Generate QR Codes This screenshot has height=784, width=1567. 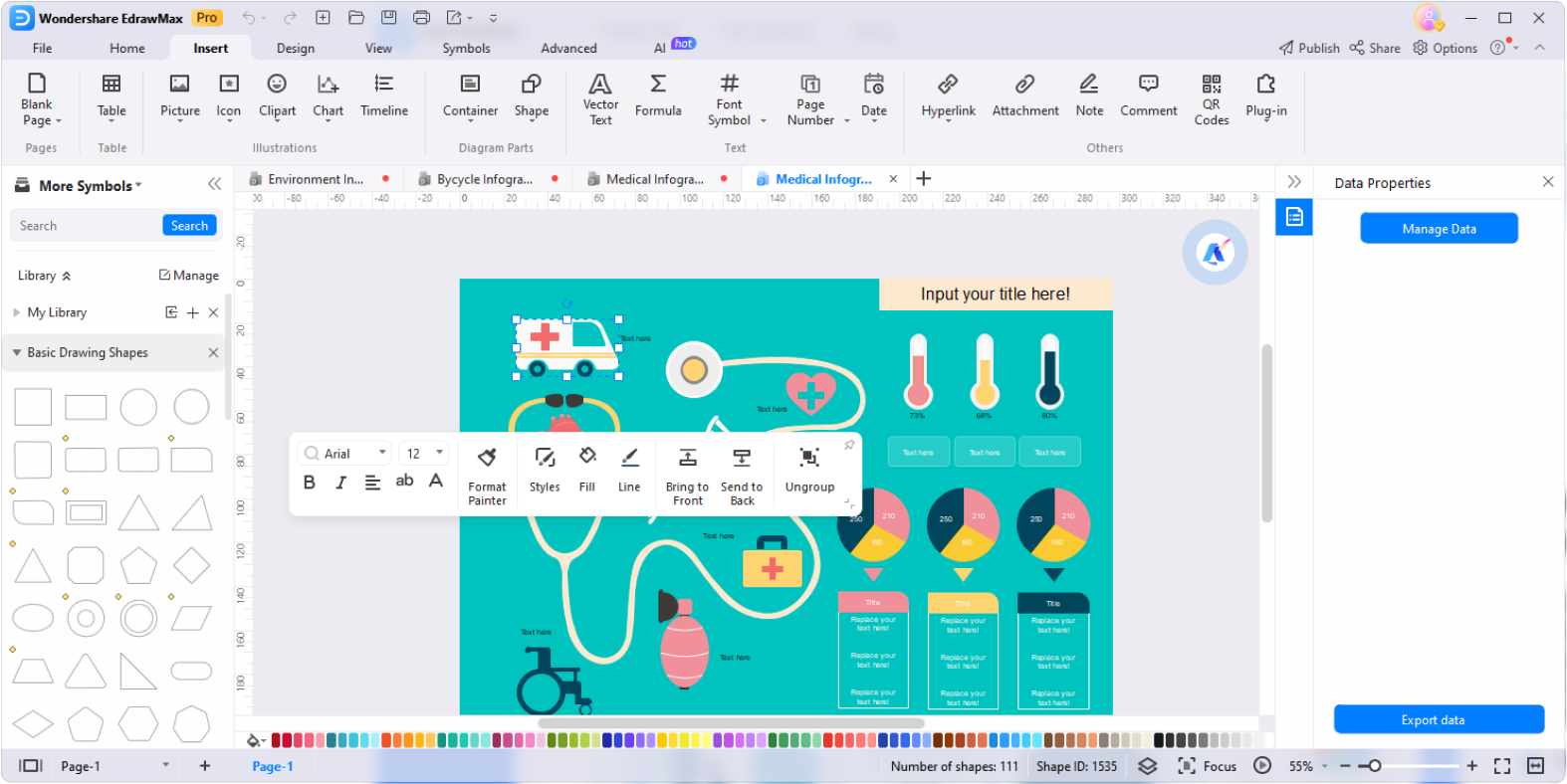[x=1212, y=99]
